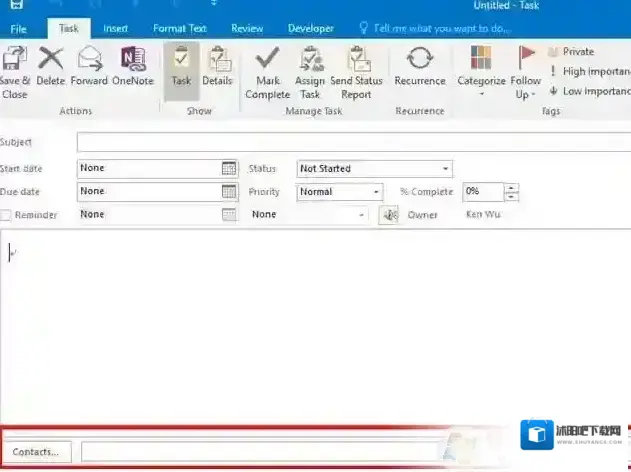Switch to the Insert tab
The height and width of the screenshot is (472, 631).
tap(115, 29)
